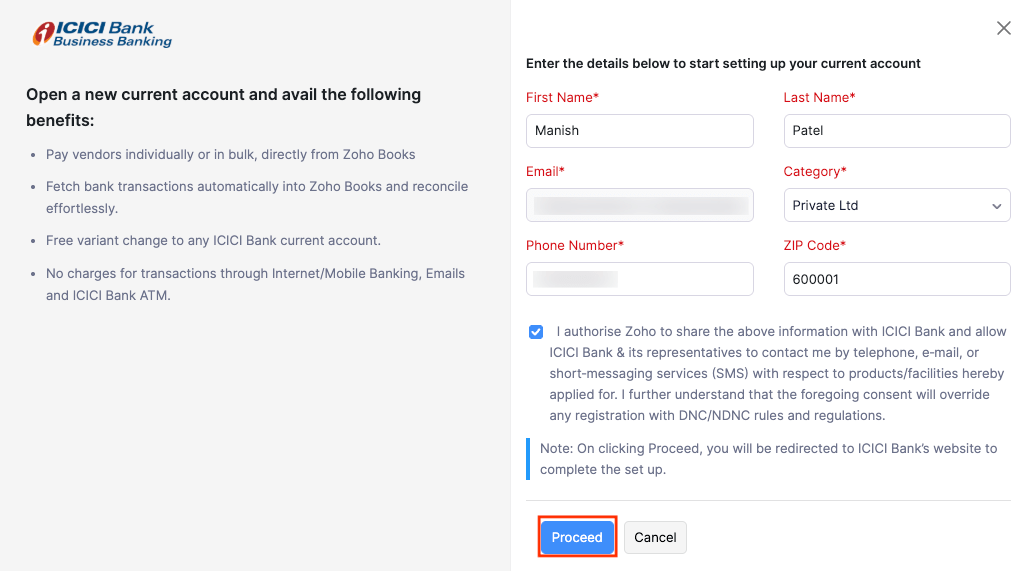
Task: Click the Category label text
Action: tap(814, 171)
